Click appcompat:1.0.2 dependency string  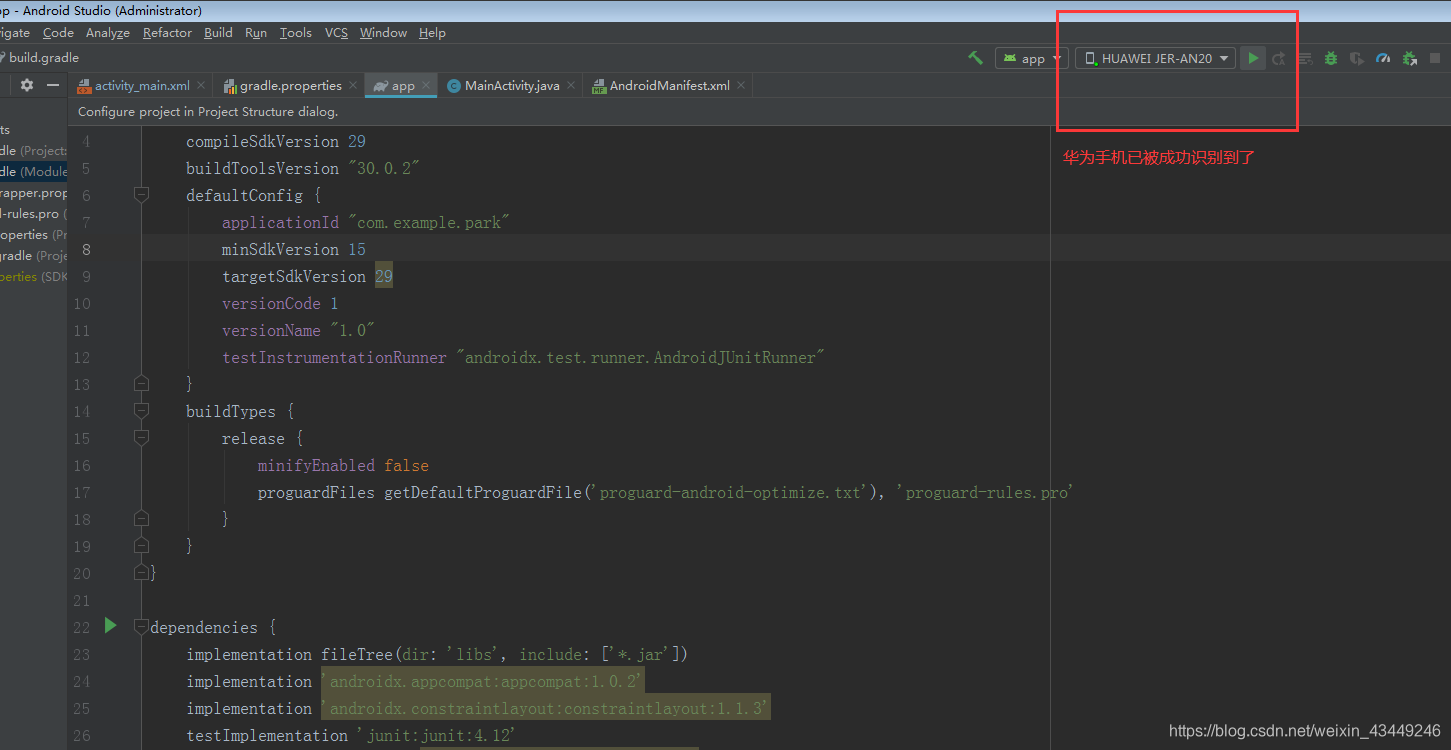coord(483,682)
